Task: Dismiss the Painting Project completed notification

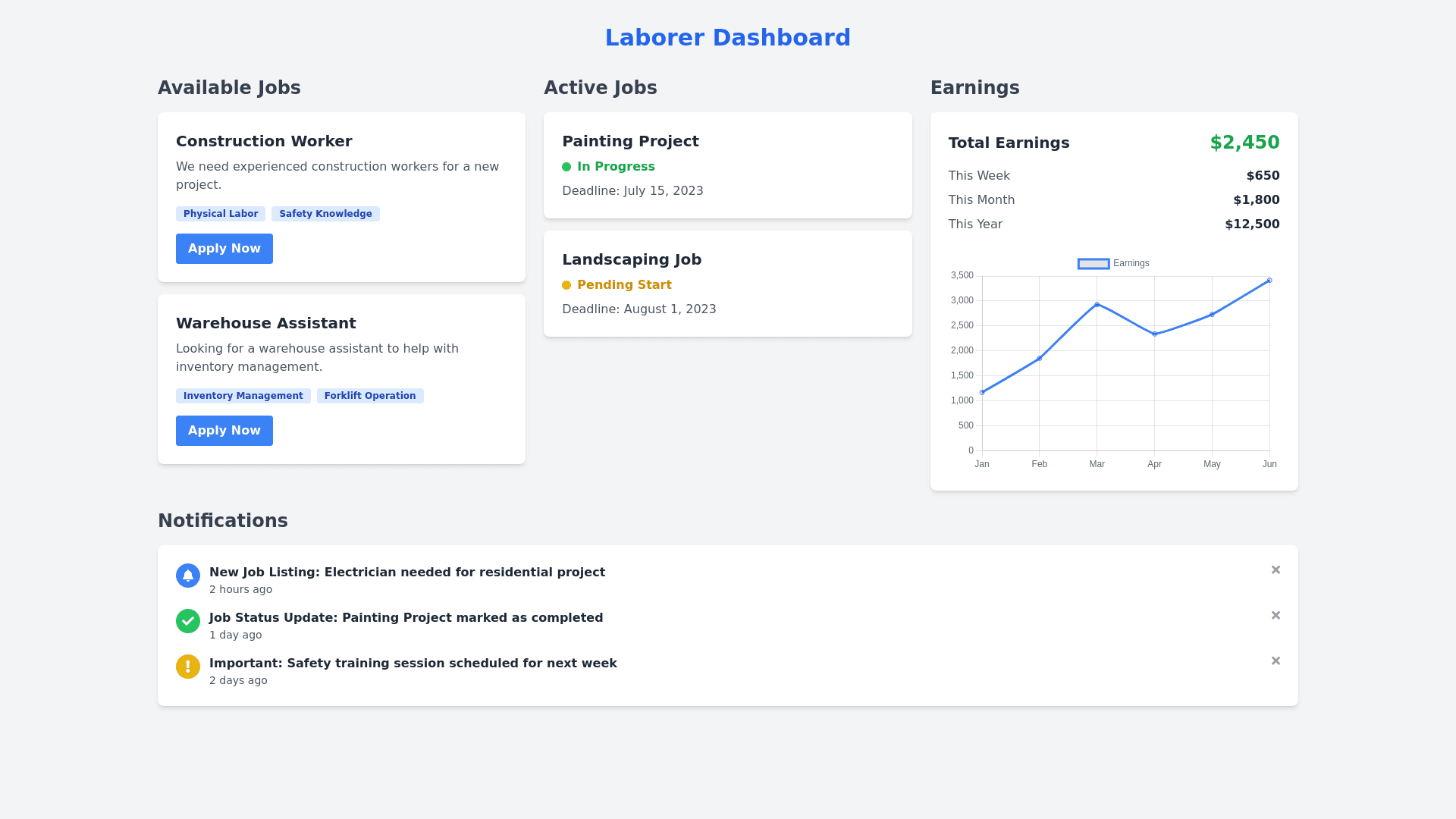Action: (1276, 615)
